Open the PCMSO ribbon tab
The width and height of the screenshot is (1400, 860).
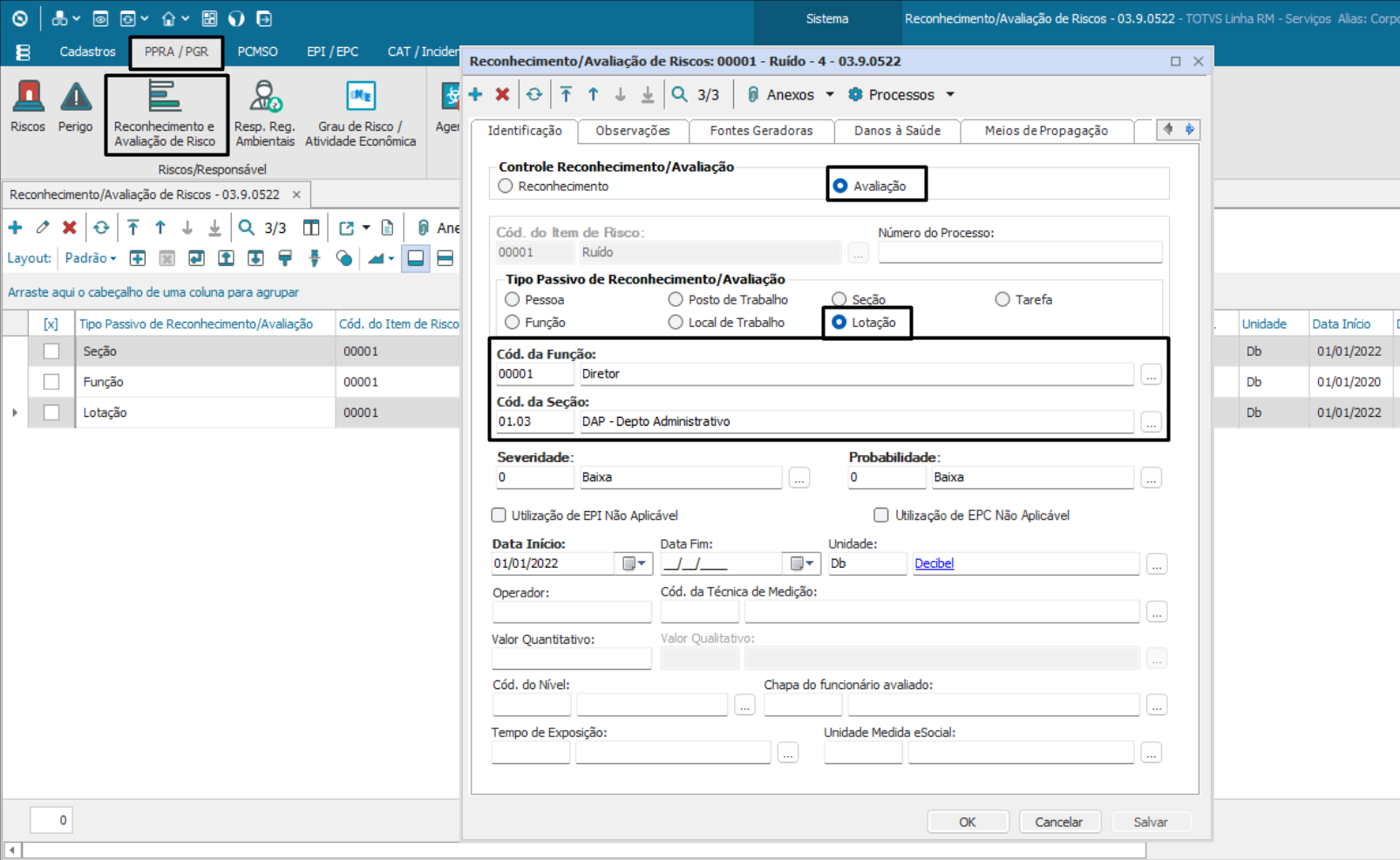[x=257, y=51]
